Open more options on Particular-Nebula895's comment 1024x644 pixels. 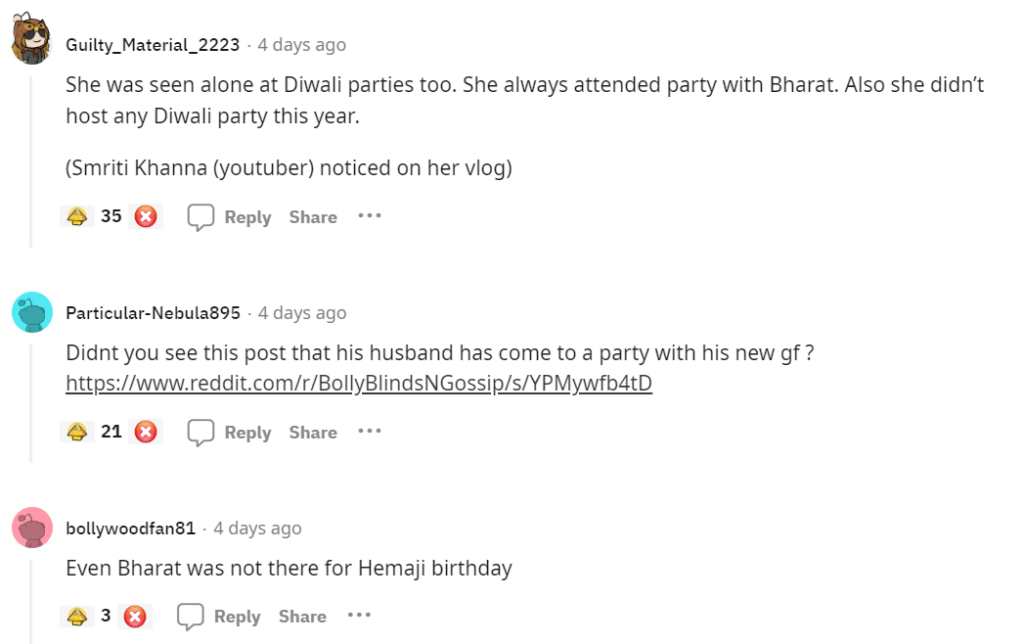tap(370, 431)
